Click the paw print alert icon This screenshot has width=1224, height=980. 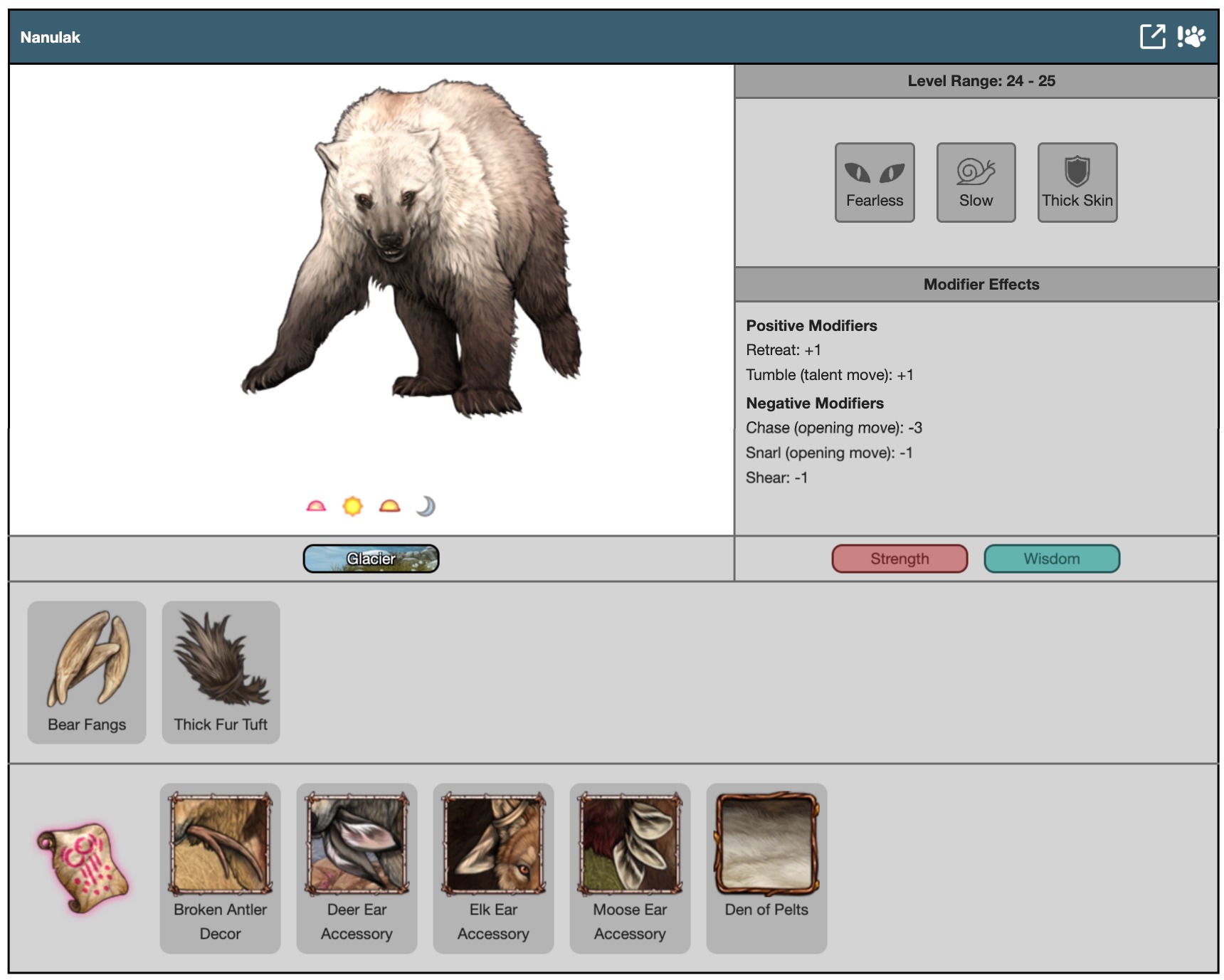[1191, 36]
